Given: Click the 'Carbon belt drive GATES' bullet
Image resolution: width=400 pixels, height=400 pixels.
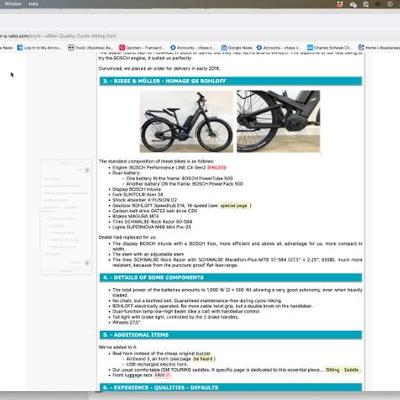Looking at the screenshot, I should click(155, 211).
